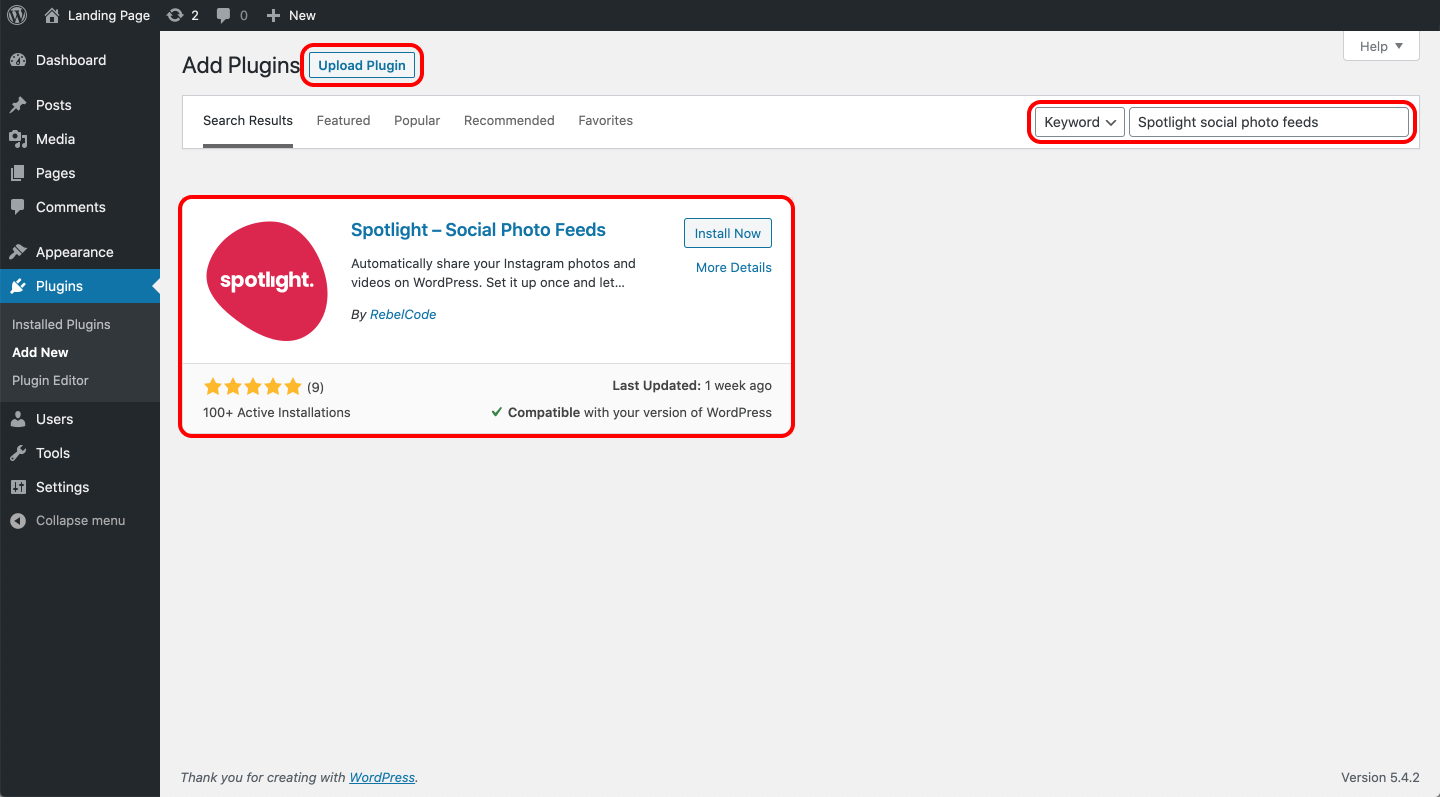Click the Settings sliders icon
Image resolution: width=1440 pixels, height=797 pixels.
[18, 487]
